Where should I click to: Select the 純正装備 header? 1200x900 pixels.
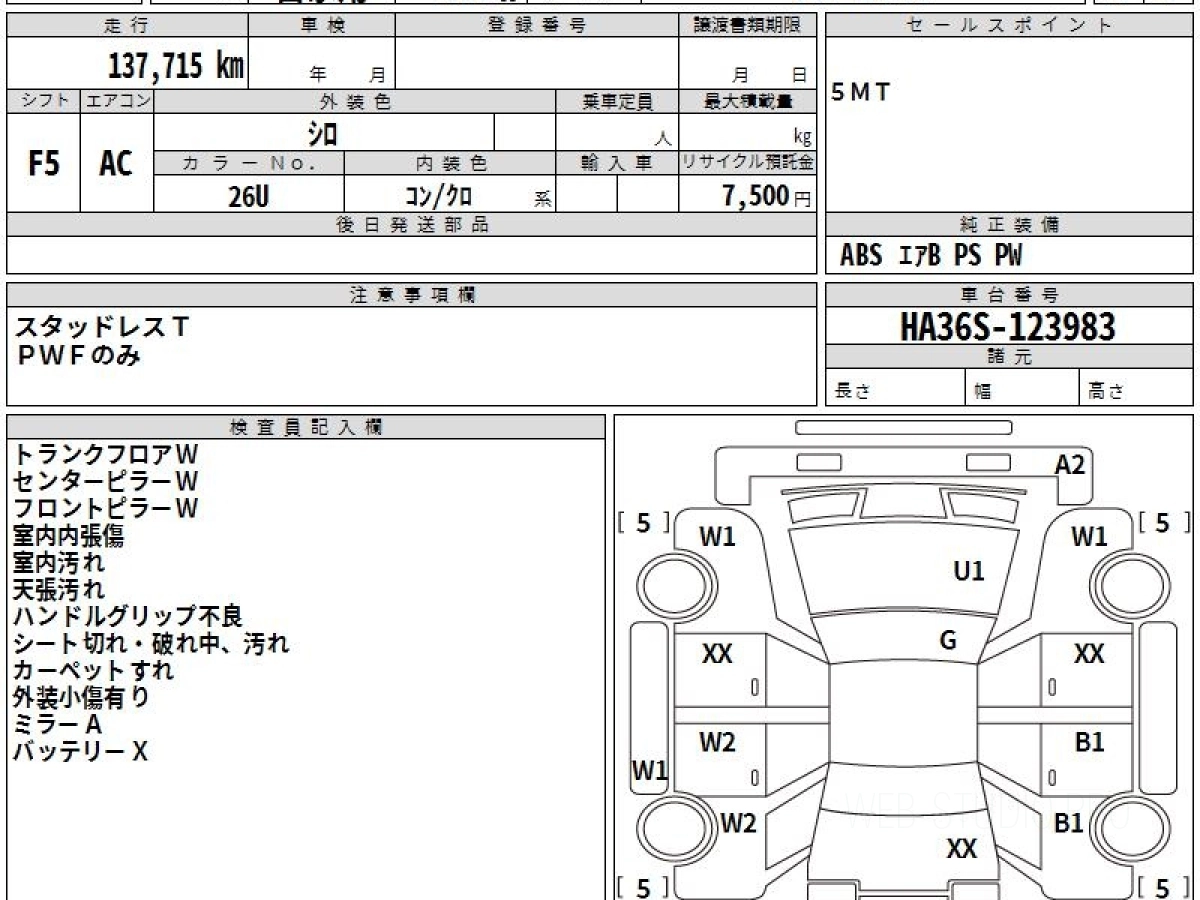(1009, 225)
